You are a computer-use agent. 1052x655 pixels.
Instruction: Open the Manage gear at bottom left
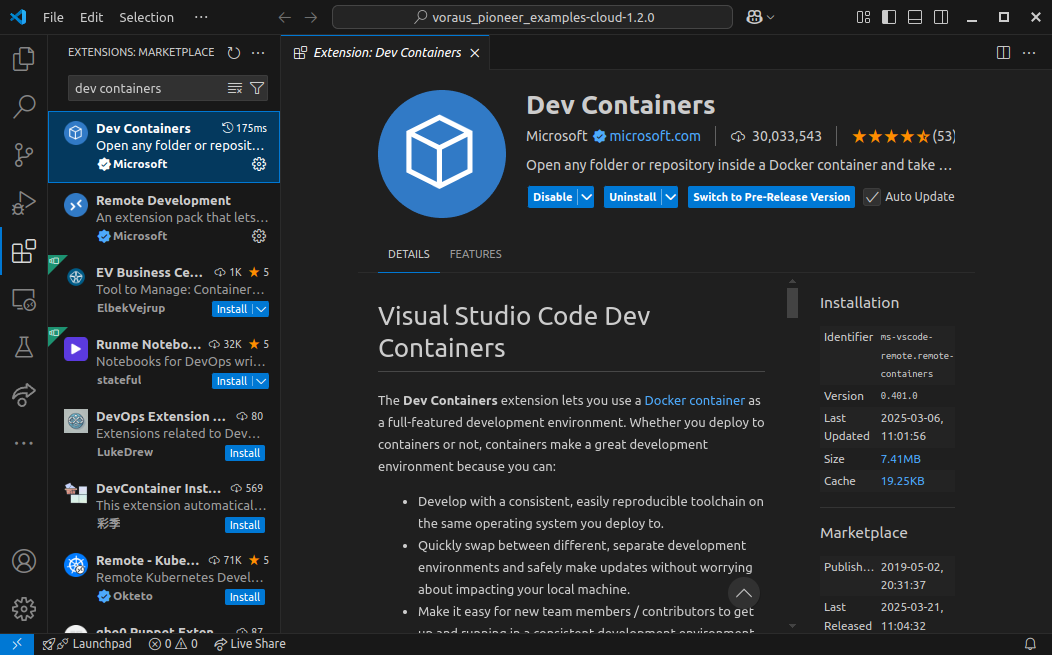[x=23, y=609]
